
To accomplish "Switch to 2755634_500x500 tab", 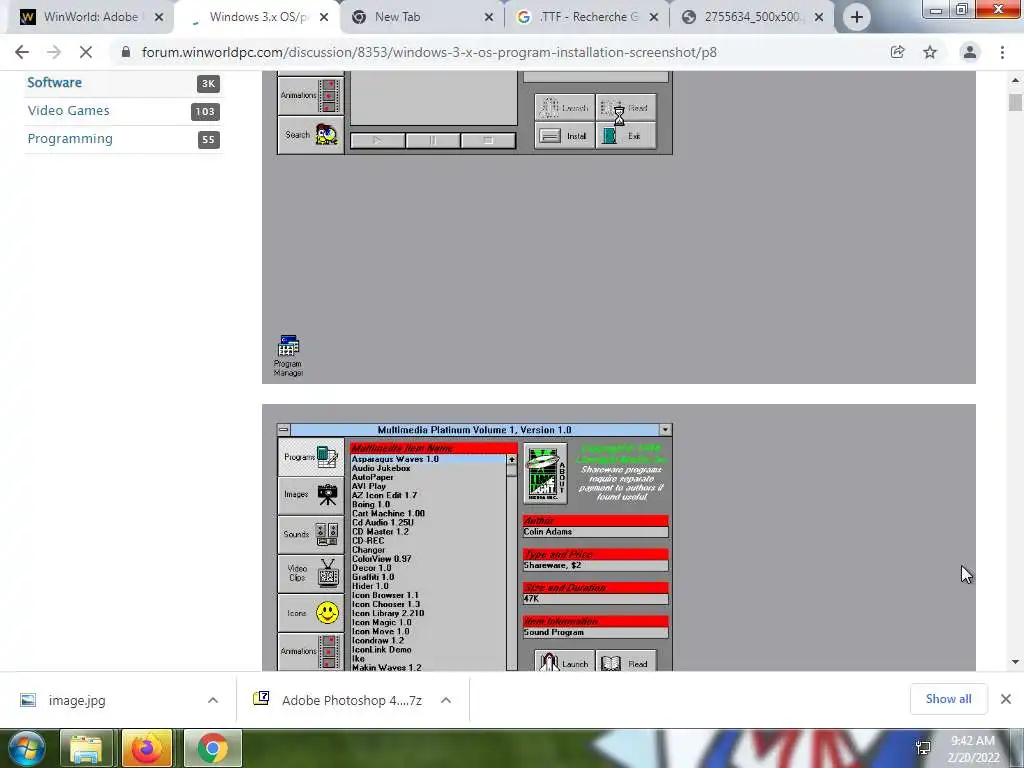I will pos(751,17).
